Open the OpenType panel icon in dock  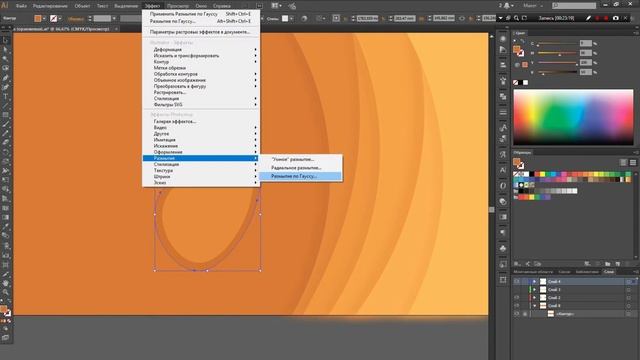[x=503, y=186]
